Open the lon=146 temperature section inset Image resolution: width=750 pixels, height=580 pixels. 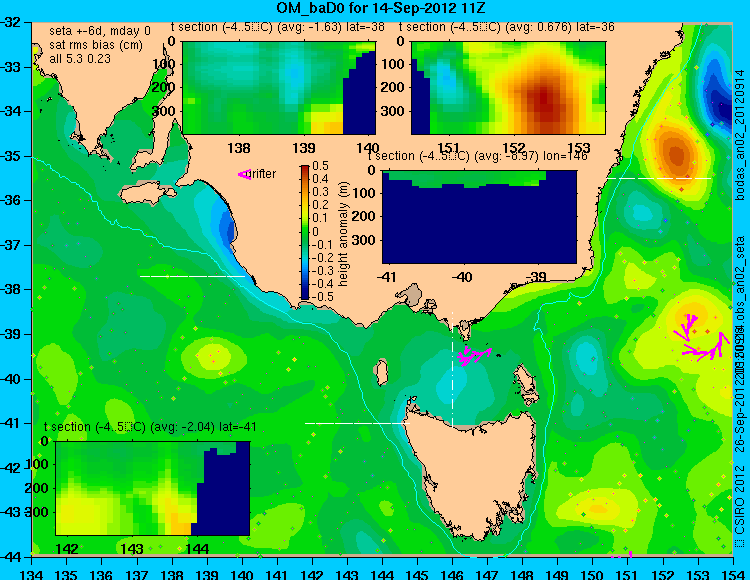click(479, 217)
